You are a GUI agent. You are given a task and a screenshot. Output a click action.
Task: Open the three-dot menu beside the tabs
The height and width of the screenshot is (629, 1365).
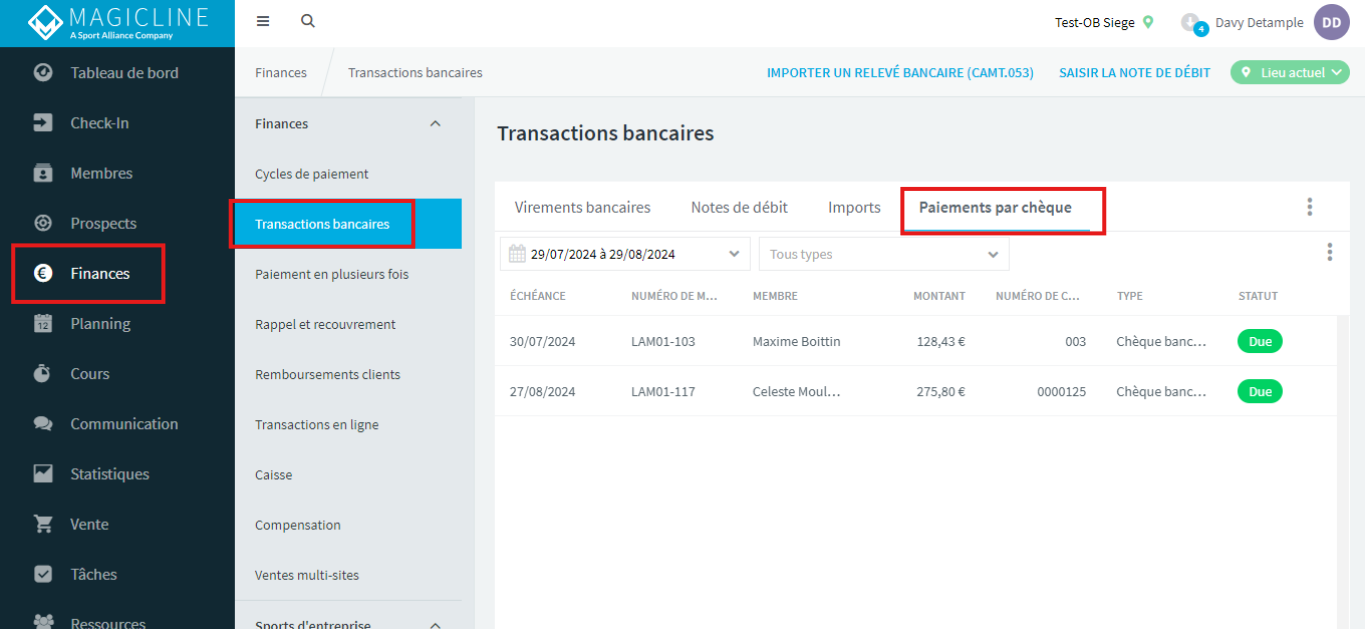pyautogui.click(x=1309, y=207)
